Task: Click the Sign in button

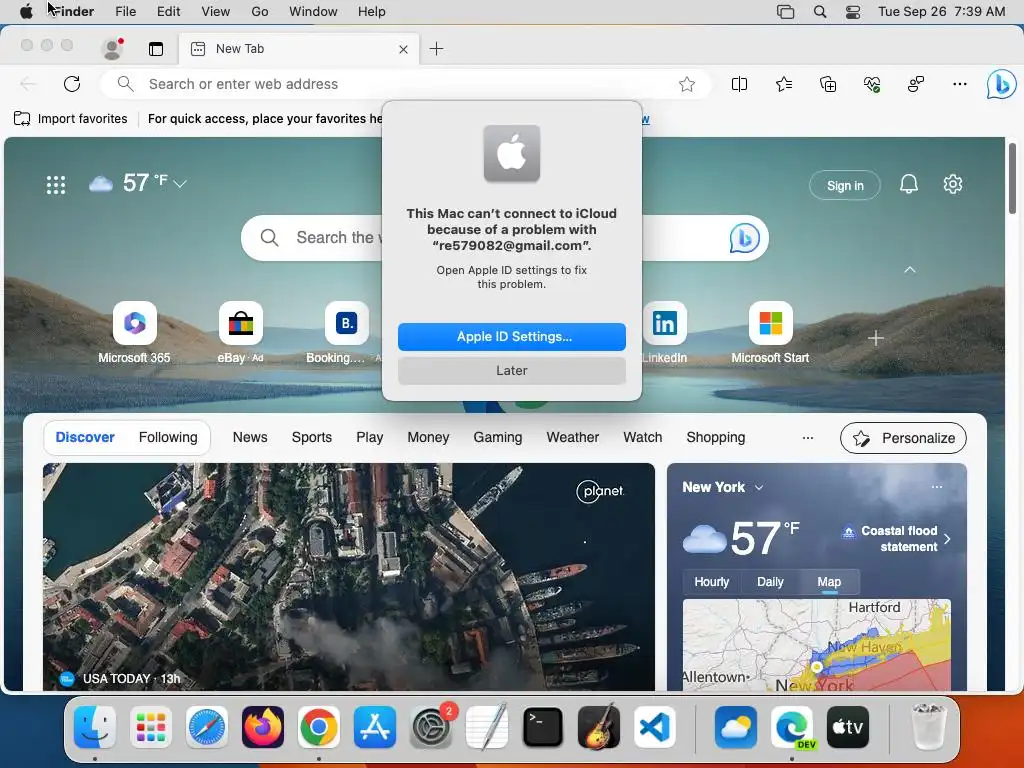Action: 844,185
